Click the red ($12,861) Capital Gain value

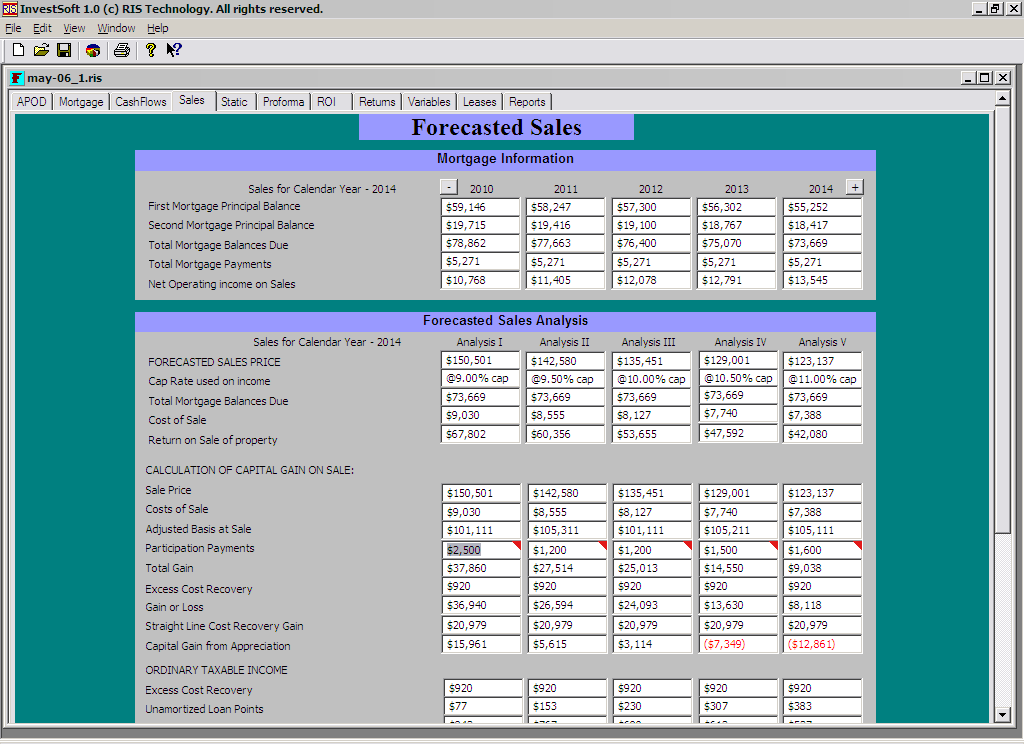pos(822,644)
